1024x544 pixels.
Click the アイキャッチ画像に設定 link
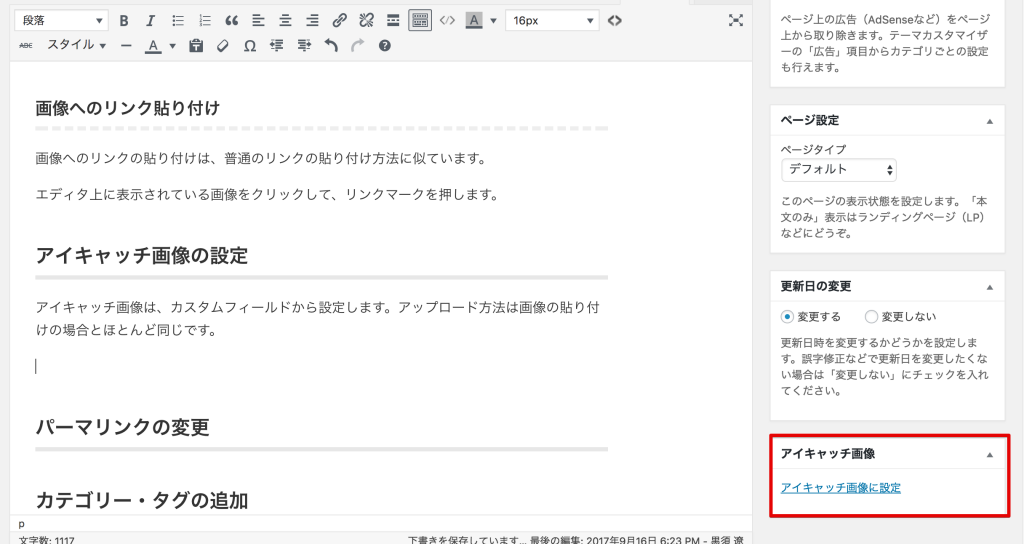(x=840, y=488)
